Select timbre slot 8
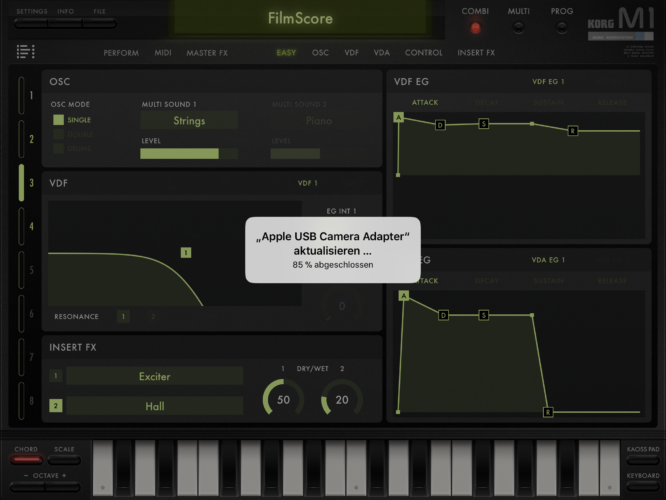The image size is (666, 500). (x=22, y=401)
